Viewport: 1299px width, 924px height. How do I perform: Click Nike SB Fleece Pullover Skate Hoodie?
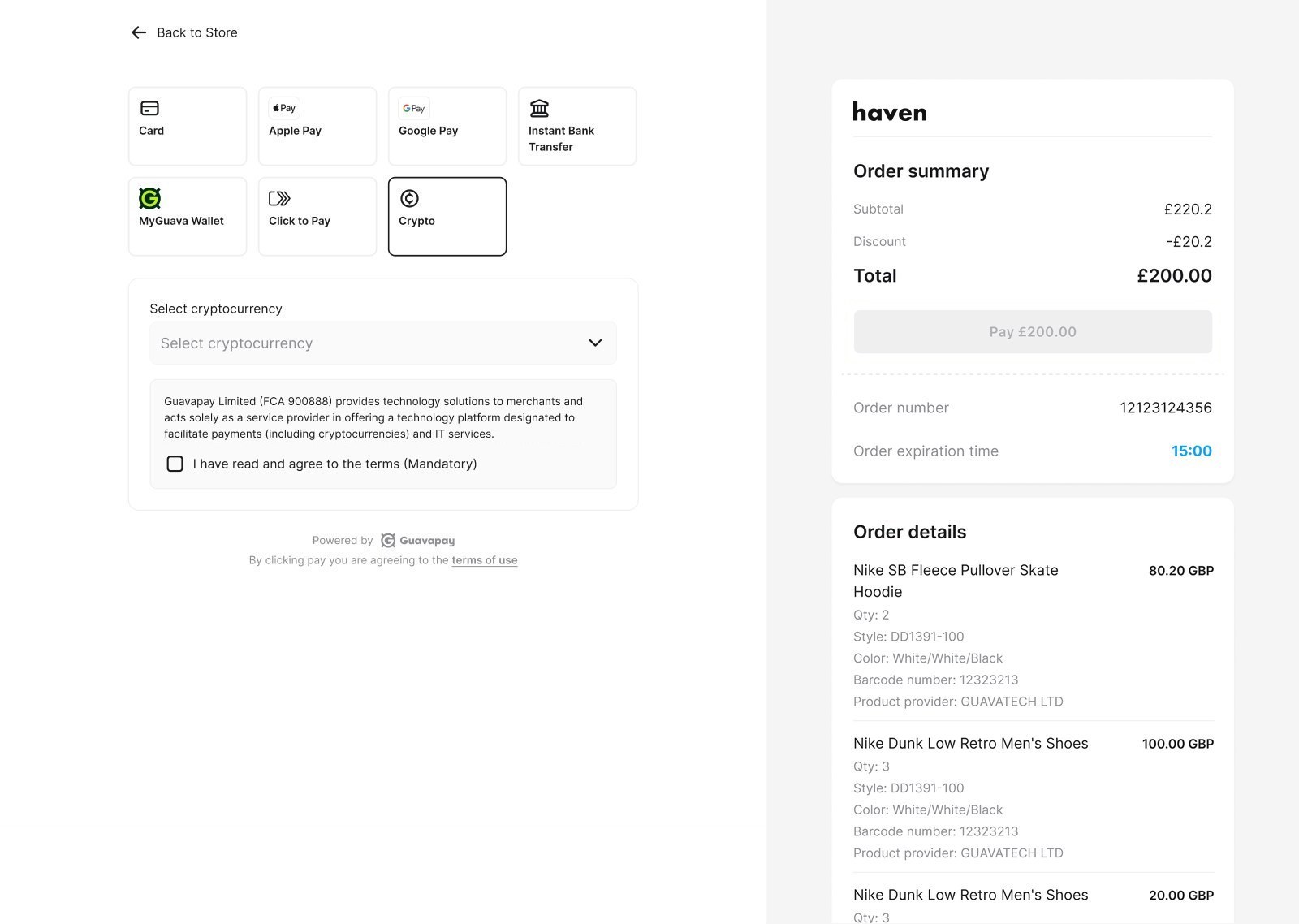(x=956, y=581)
